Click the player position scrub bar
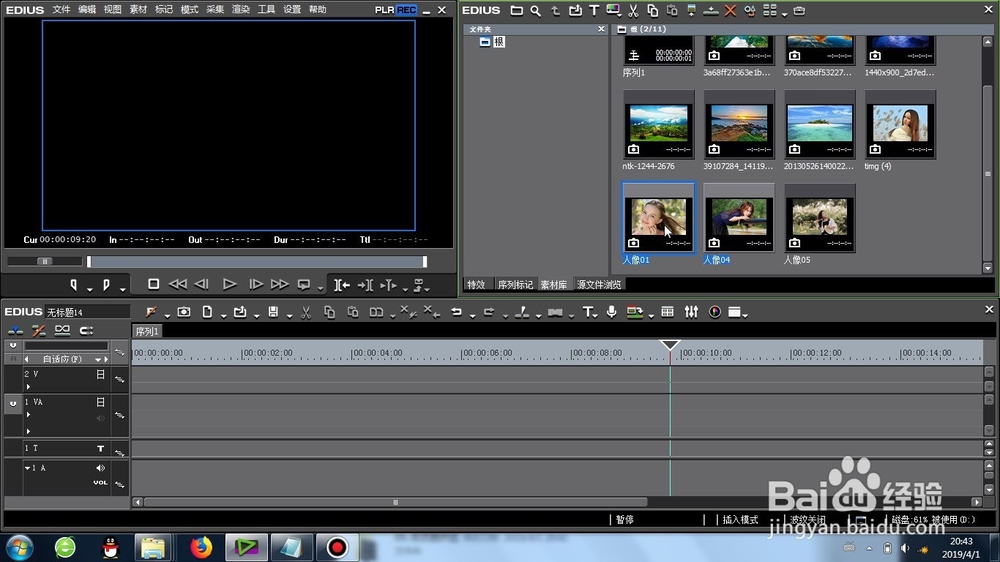The image size is (1000, 562). click(x=257, y=262)
